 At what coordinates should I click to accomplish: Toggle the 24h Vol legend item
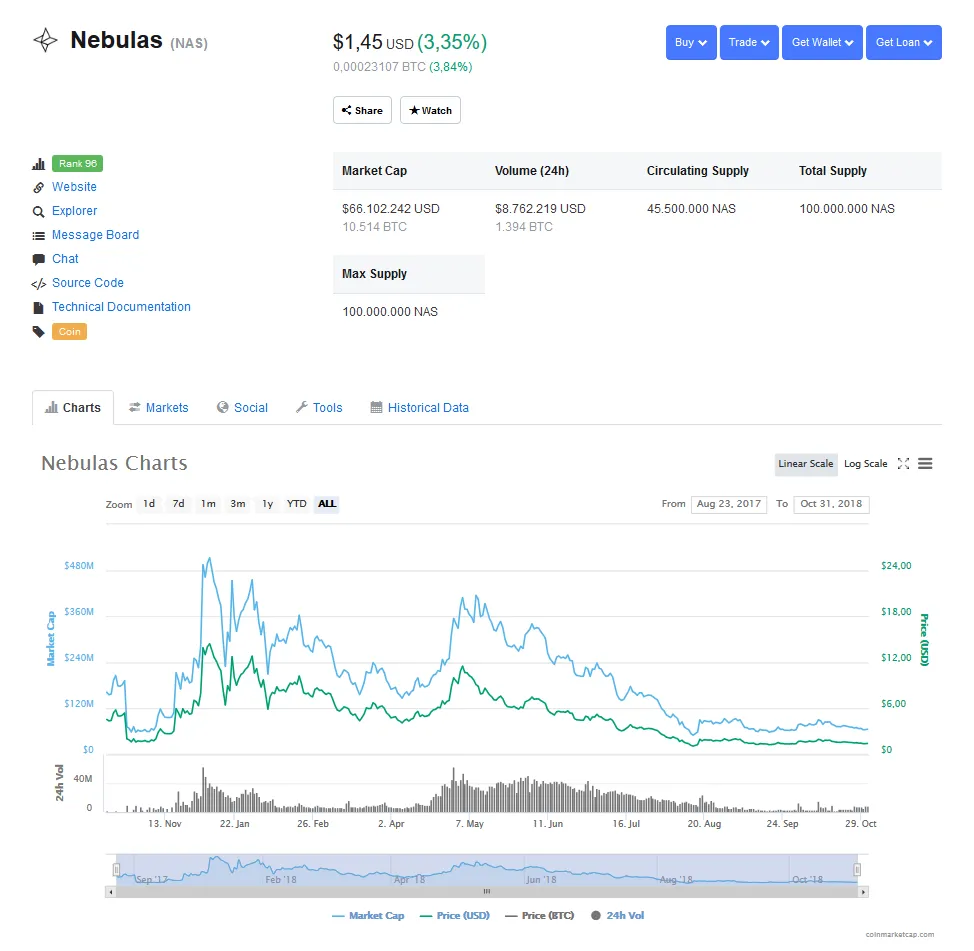pos(617,916)
